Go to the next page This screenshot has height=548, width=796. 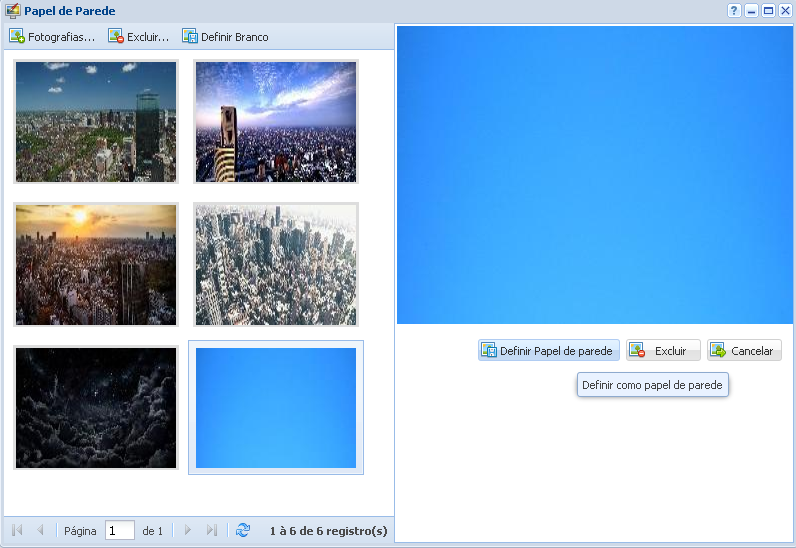[187, 530]
